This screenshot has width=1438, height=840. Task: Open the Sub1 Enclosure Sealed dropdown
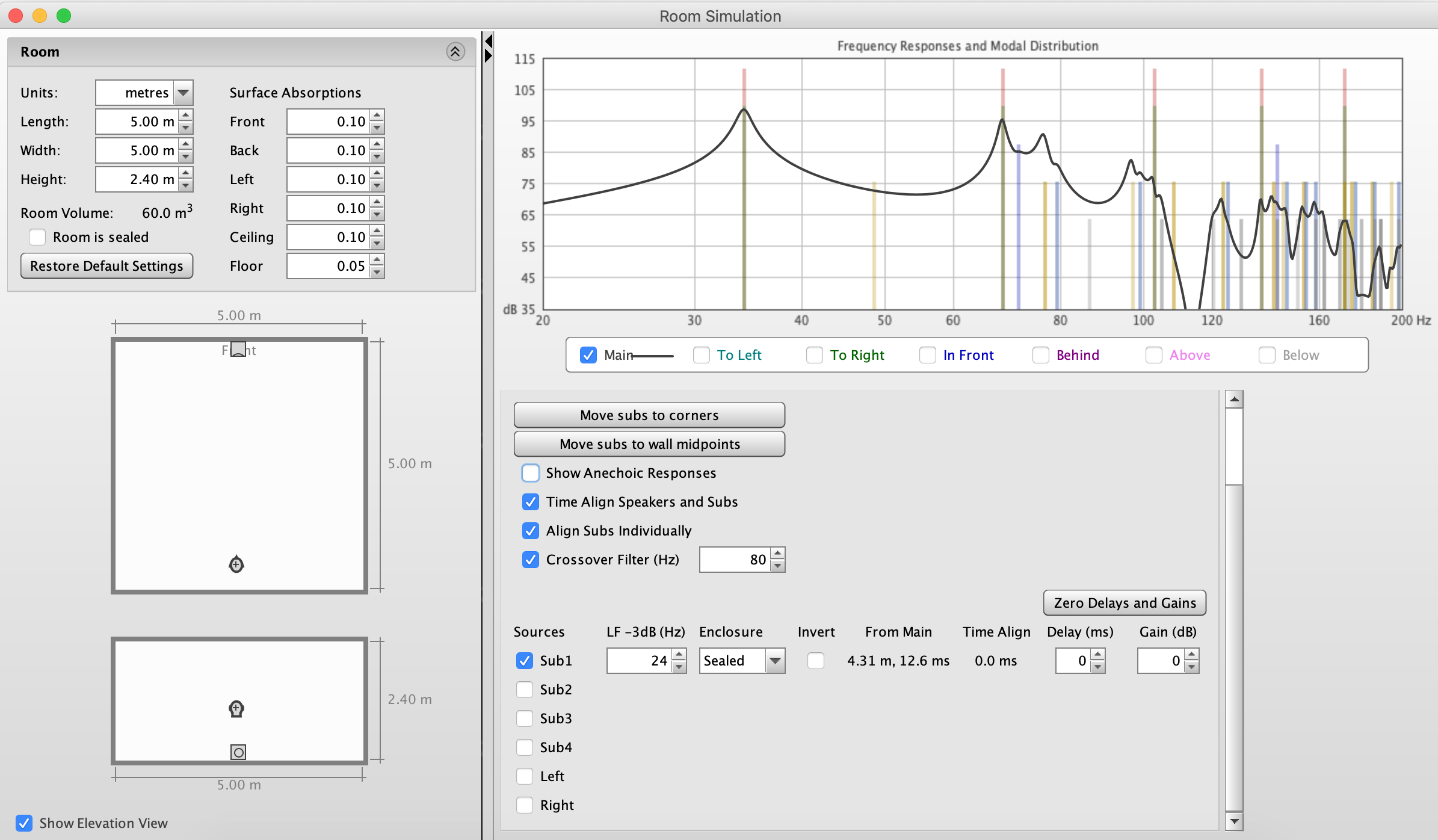point(776,661)
